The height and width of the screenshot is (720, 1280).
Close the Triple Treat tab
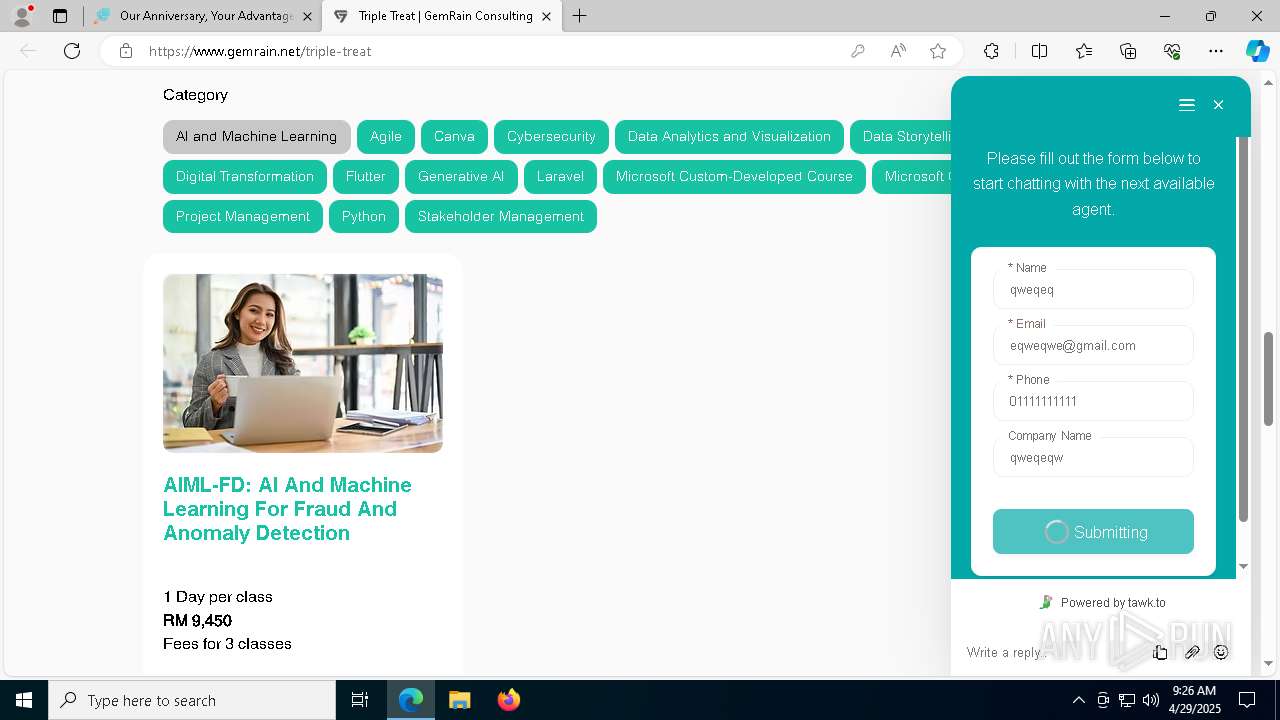546,16
